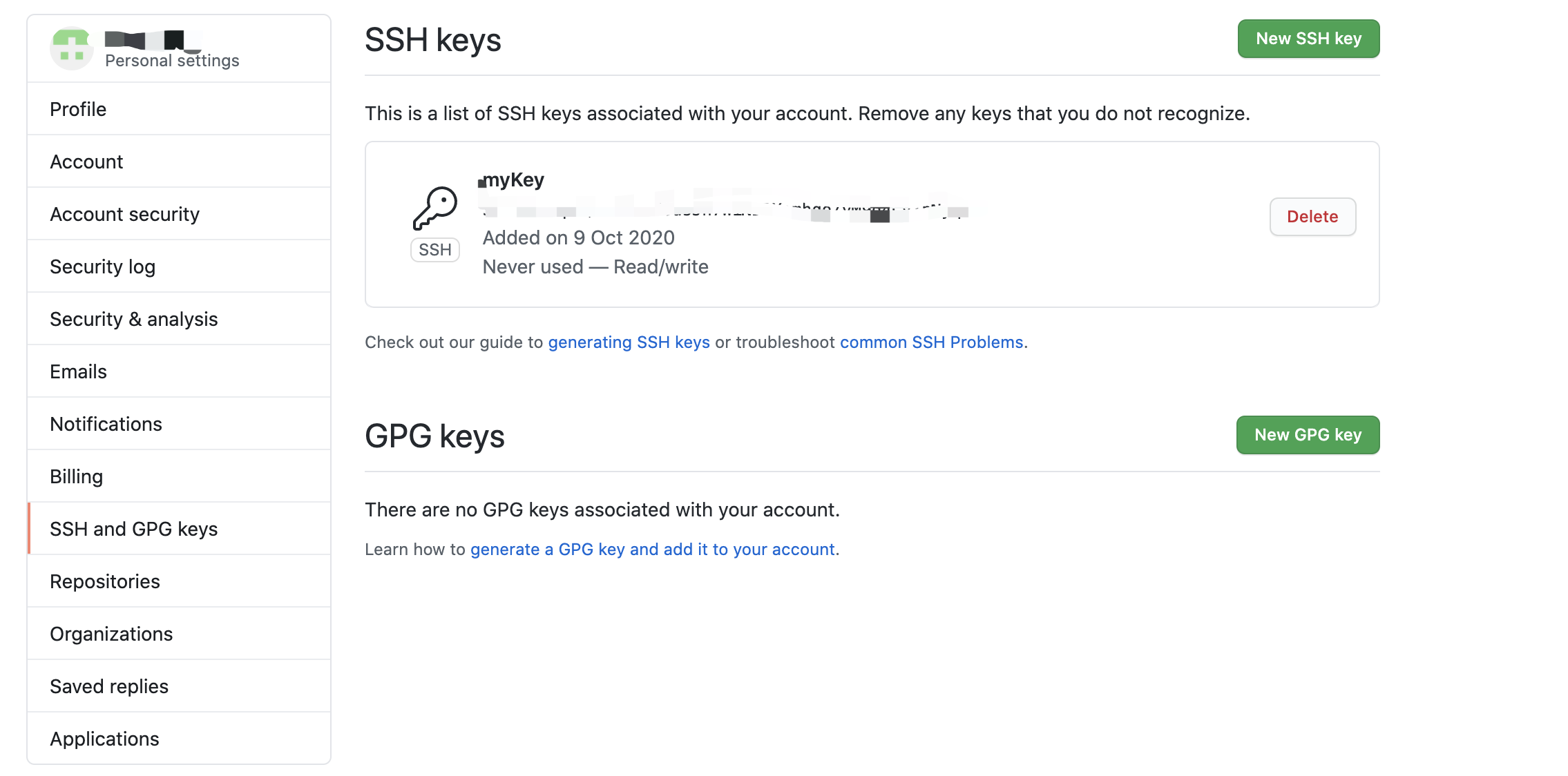The image size is (1568, 776).
Task: Navigate to Organizations settings
Action: click(x=111, y=634)
